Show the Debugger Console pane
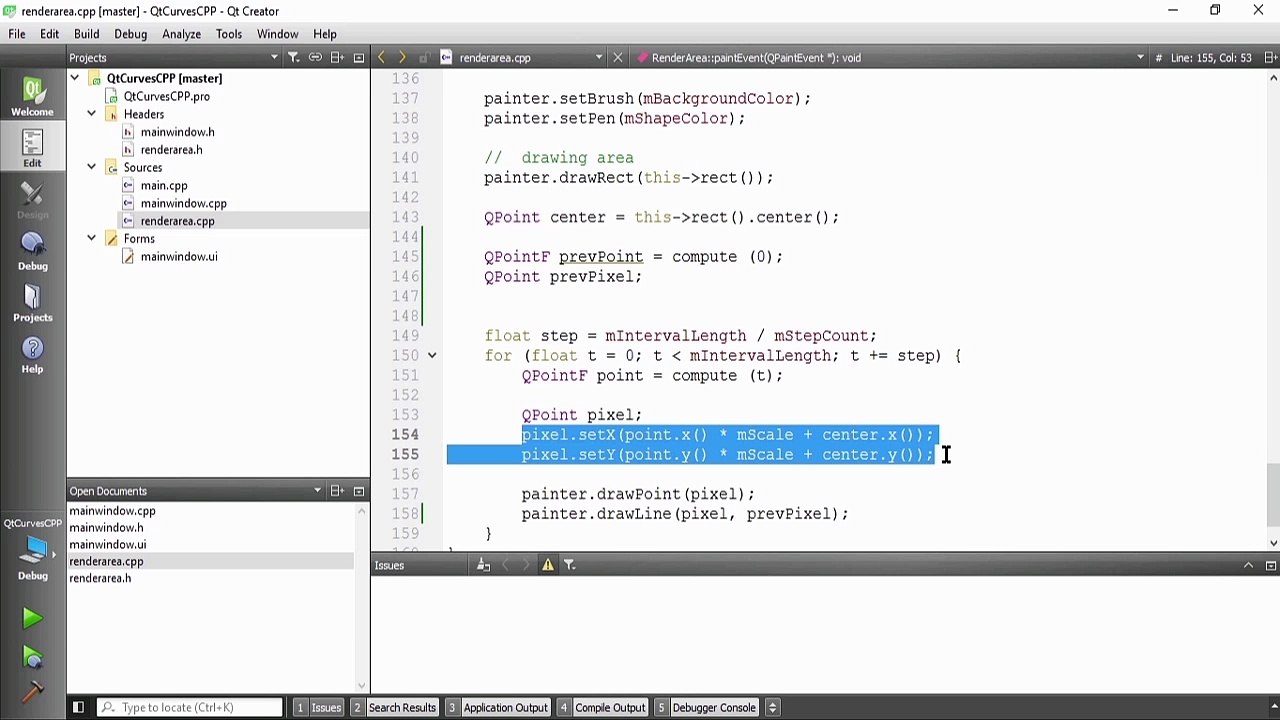Viewport: 1280px width, 720px height. [706, 708]
